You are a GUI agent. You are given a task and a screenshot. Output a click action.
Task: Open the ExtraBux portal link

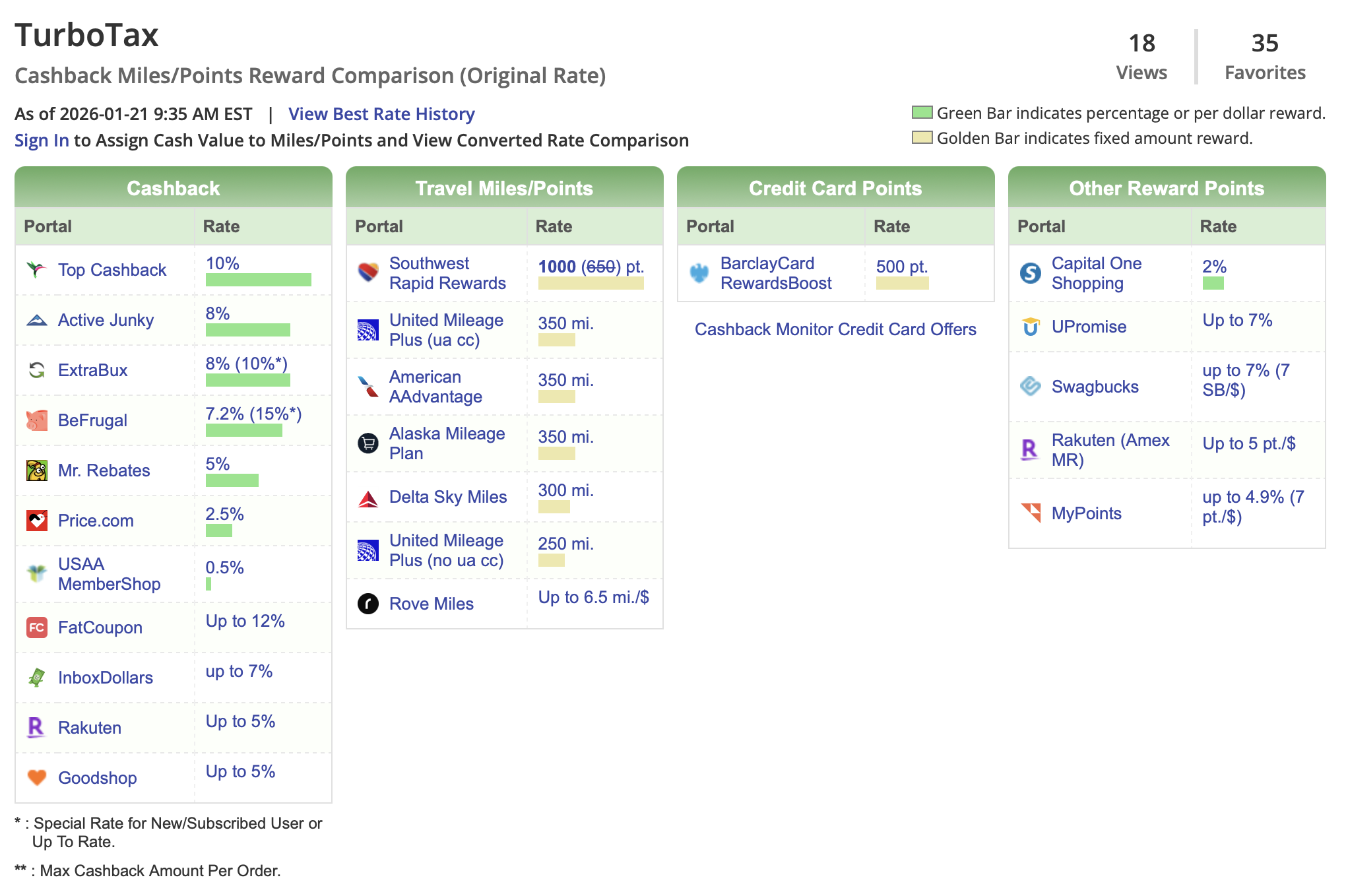pyautogui.click(x=92, y=370)
